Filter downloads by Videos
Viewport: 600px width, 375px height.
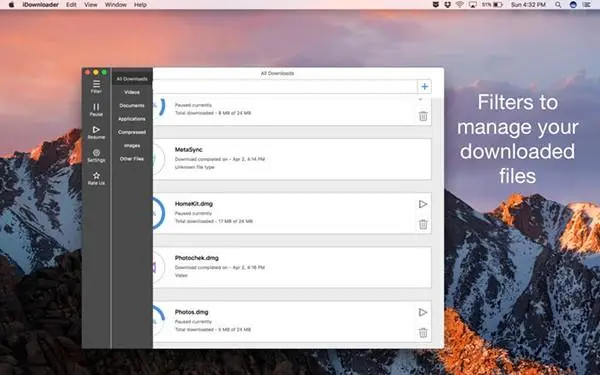pos(132,92)
